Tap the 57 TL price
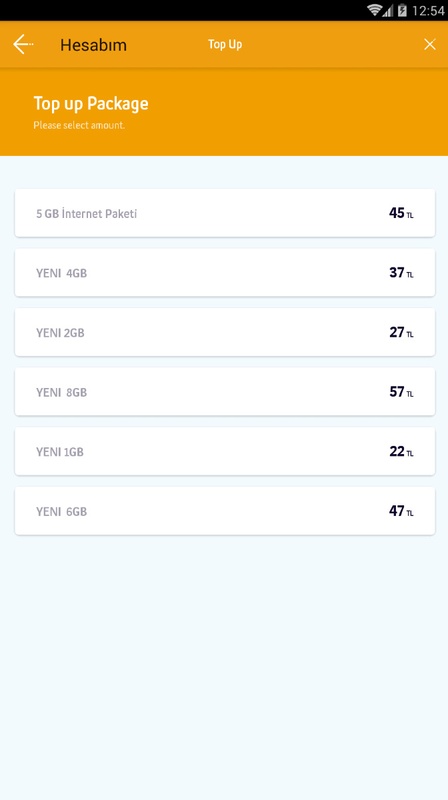 pyautogui.click(x=401, y=392)
